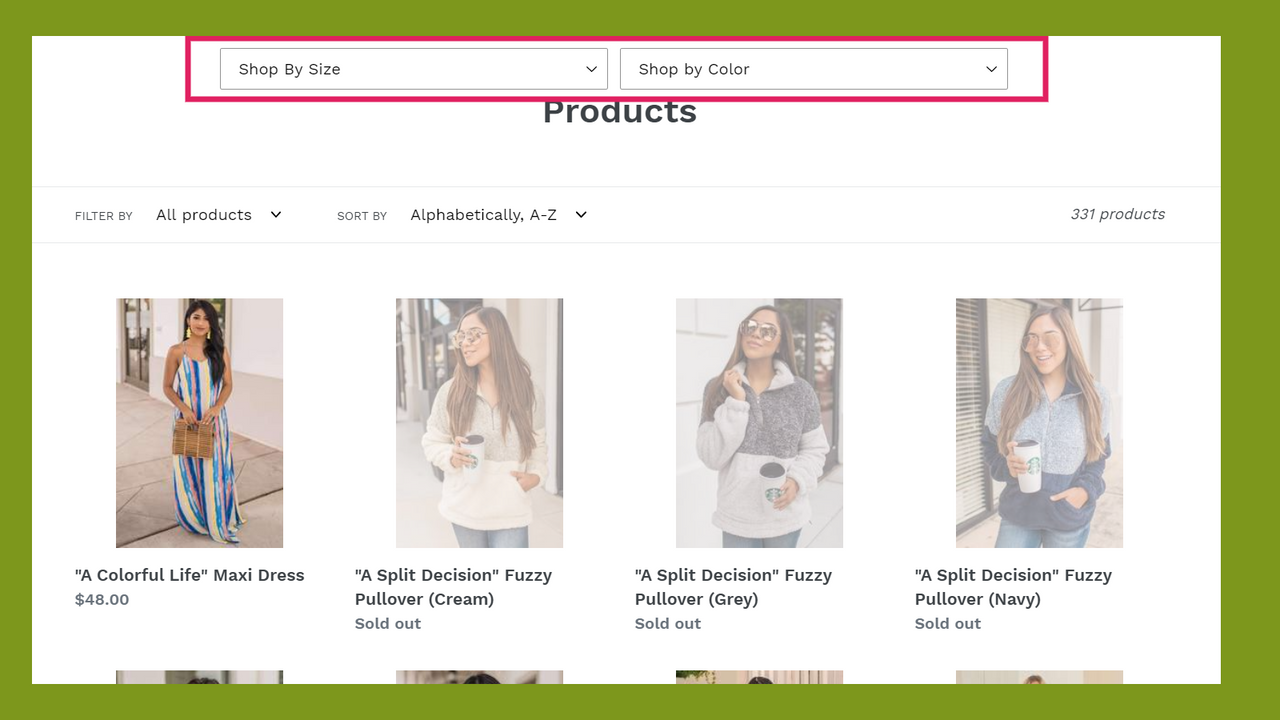Click the $48.00 price under the maxi dress
This screenshot has height=720, width=1280.
pos(101,599)
